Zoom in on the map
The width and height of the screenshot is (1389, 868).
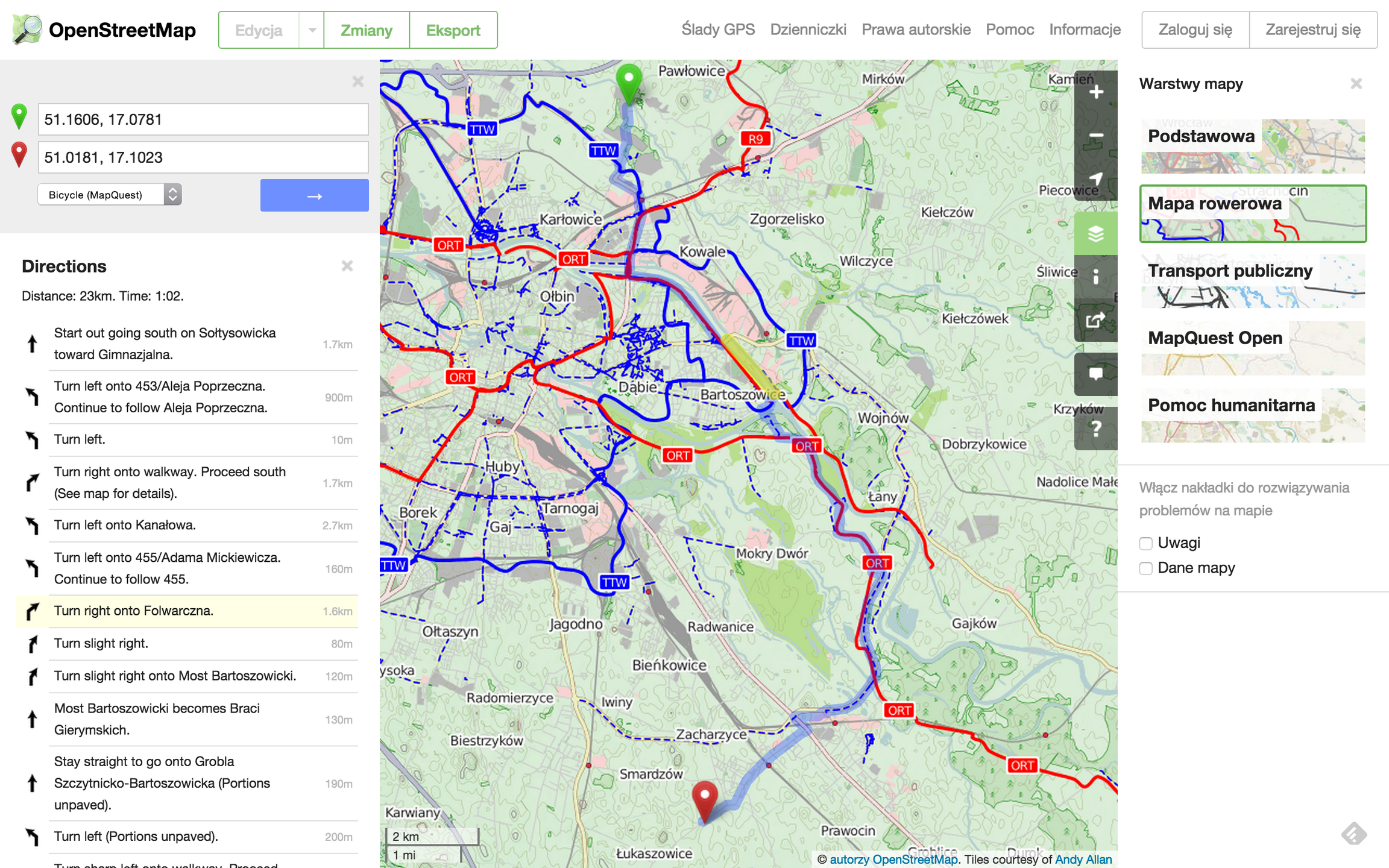1096,92
